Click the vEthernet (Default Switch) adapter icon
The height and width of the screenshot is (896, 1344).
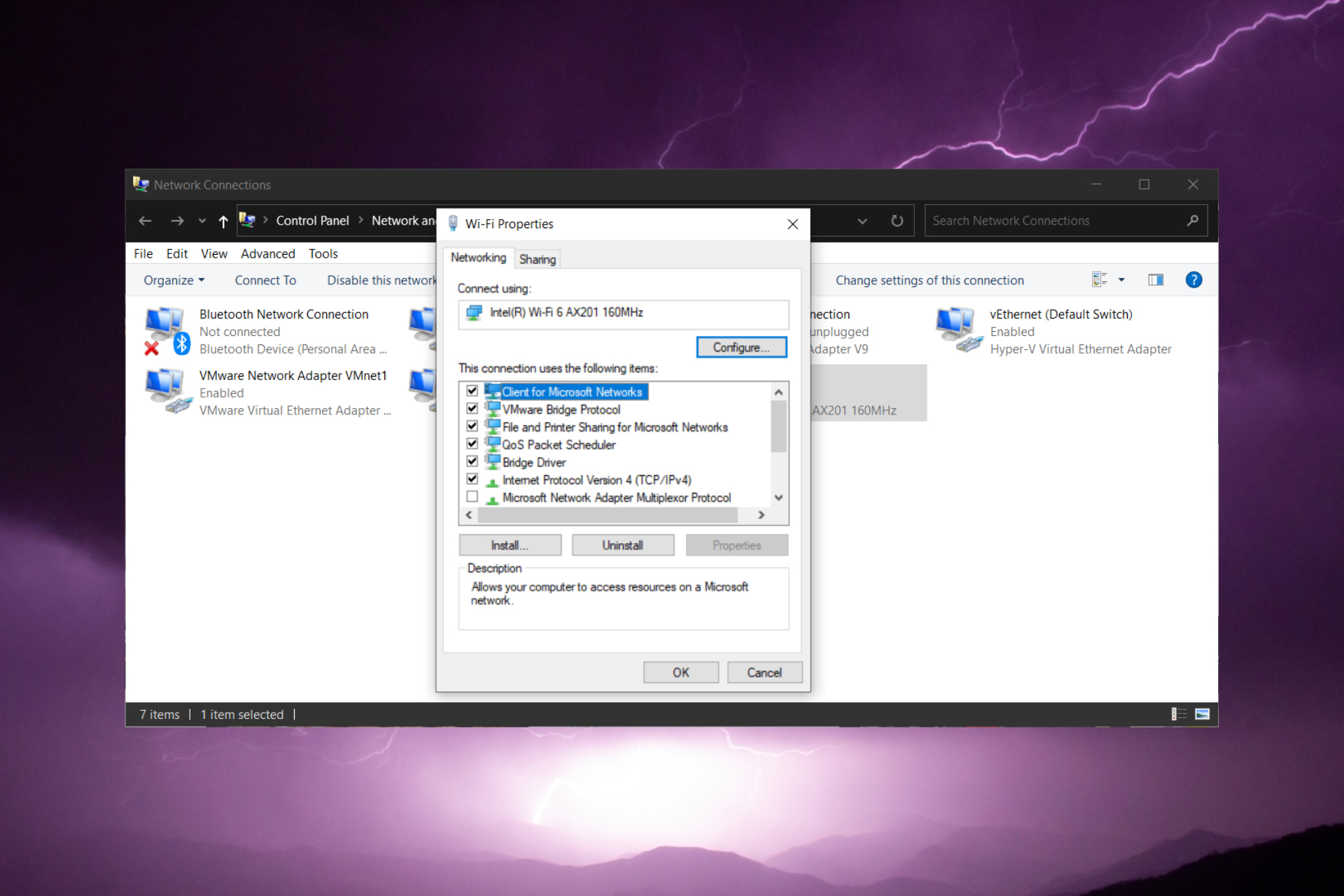(959, 330)
